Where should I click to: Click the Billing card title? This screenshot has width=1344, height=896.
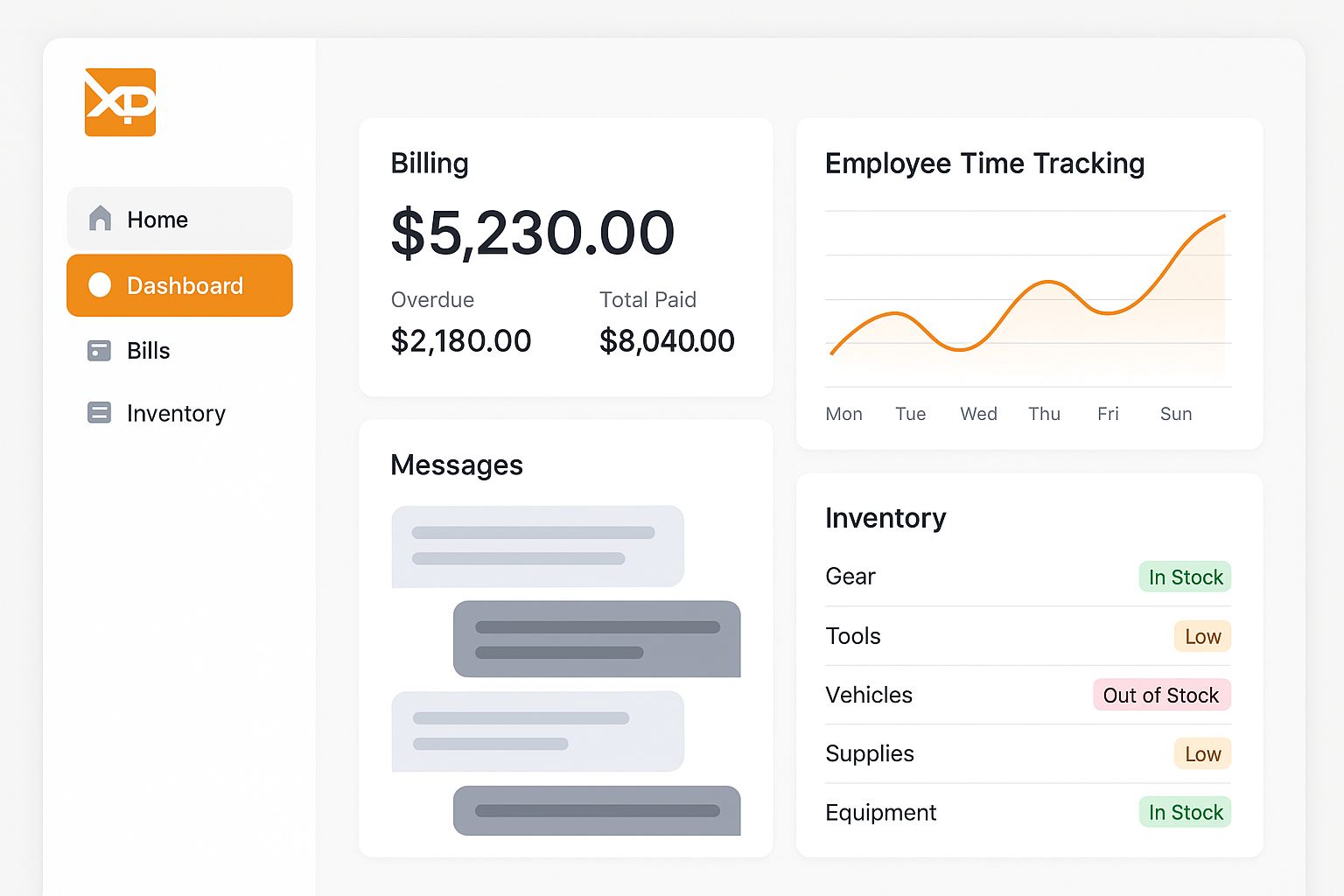coord(430,164)
